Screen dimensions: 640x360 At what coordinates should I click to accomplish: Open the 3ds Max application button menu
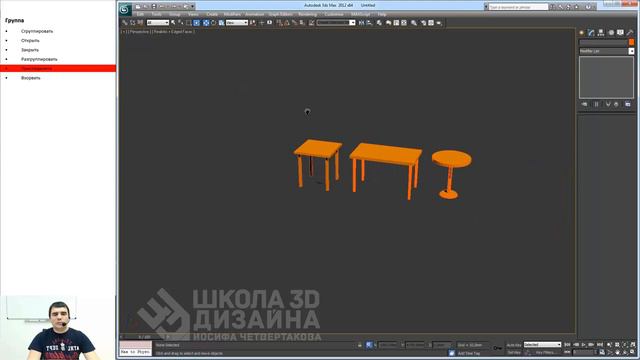point(124,9)
